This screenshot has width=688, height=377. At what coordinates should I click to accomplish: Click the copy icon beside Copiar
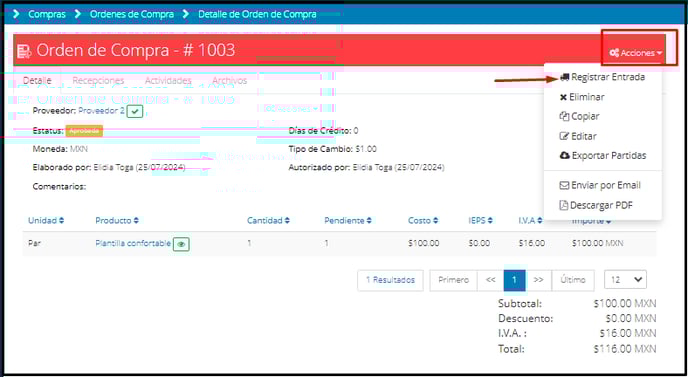click(x=564, y=116)
